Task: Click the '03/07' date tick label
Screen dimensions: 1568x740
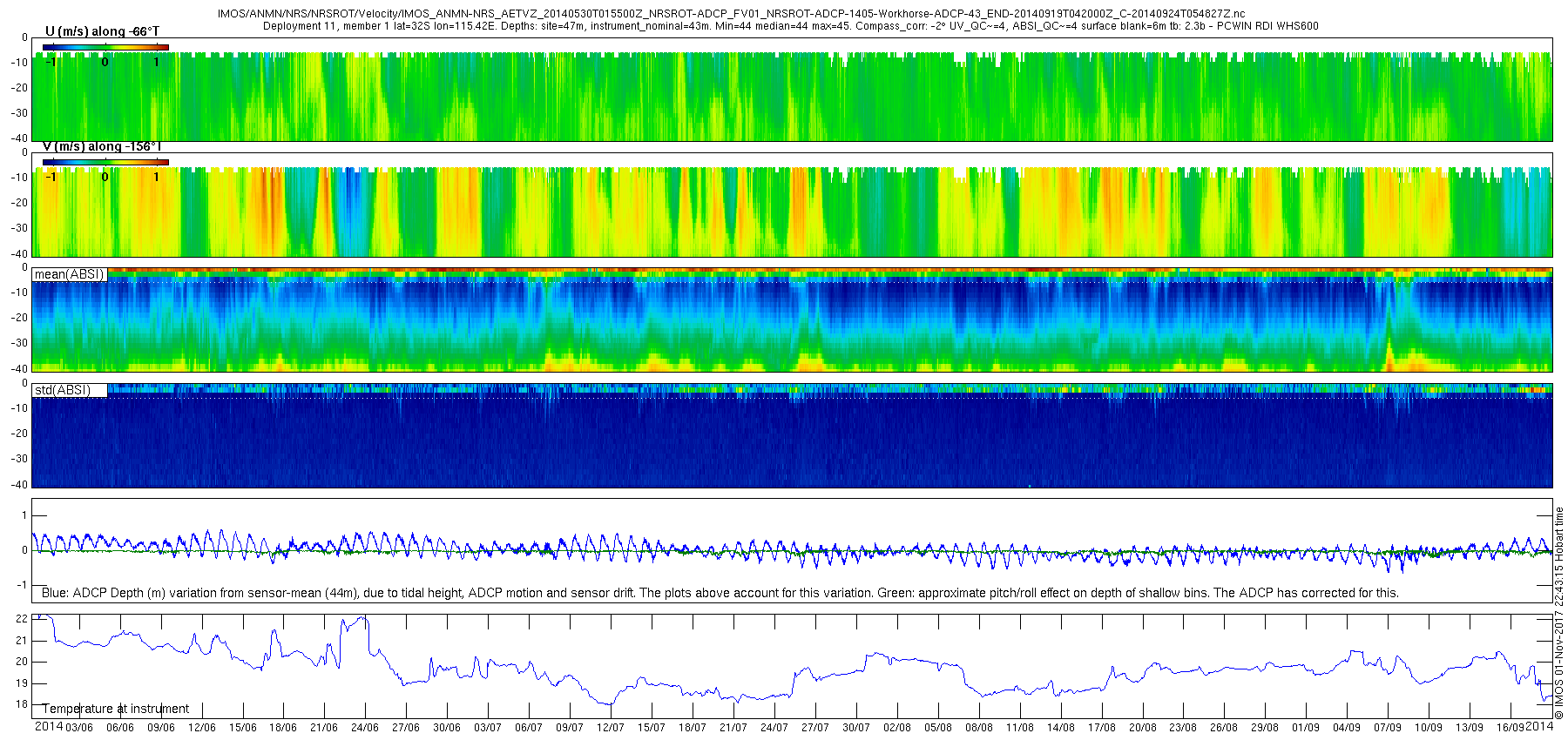Action: point(488,728)
